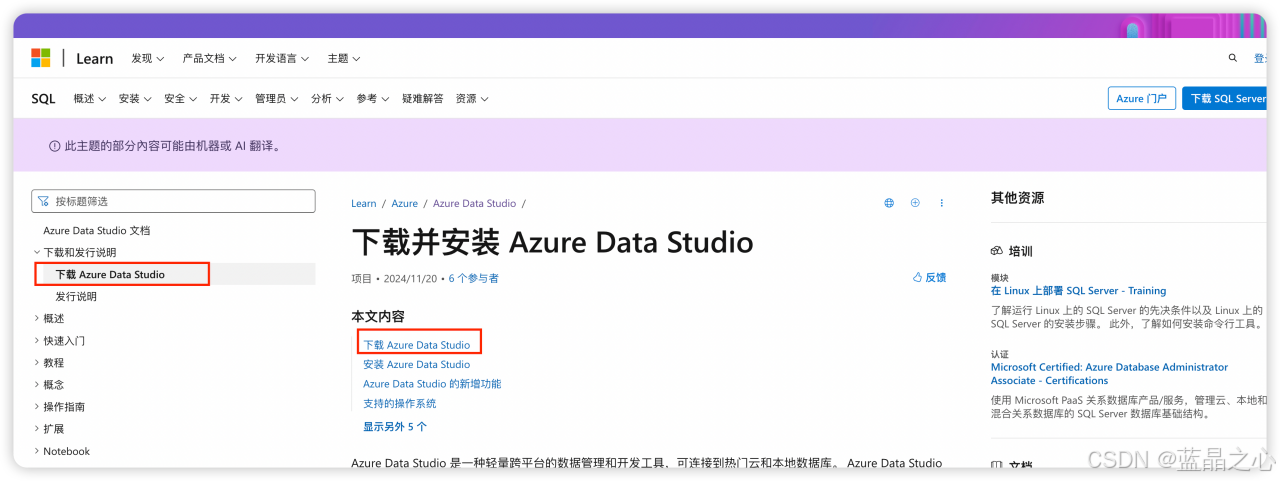Jump to 下载 Azure Data Studio section link
Image resolution: width=1280 pixels, height=481 pixels.
pyautogui.click(x=416, y=345)
